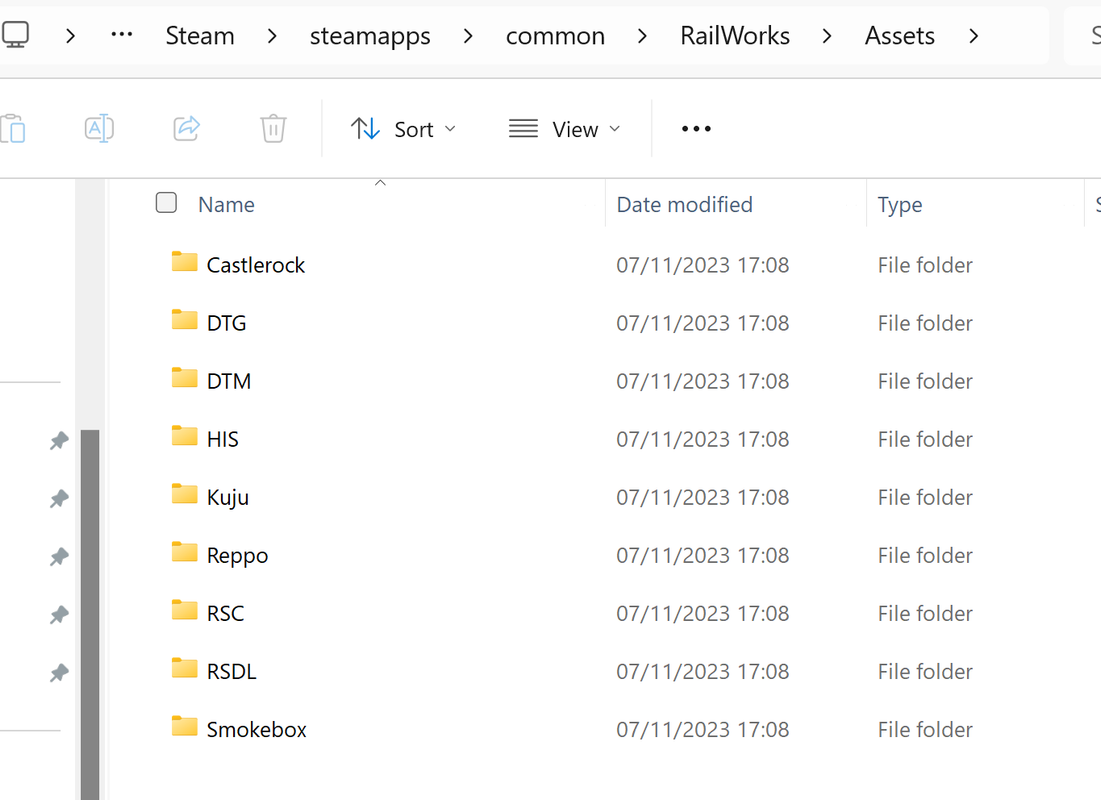Navigate to Steam in the breadcrumb
The image size is (1101, 800).
pos(200,35)
